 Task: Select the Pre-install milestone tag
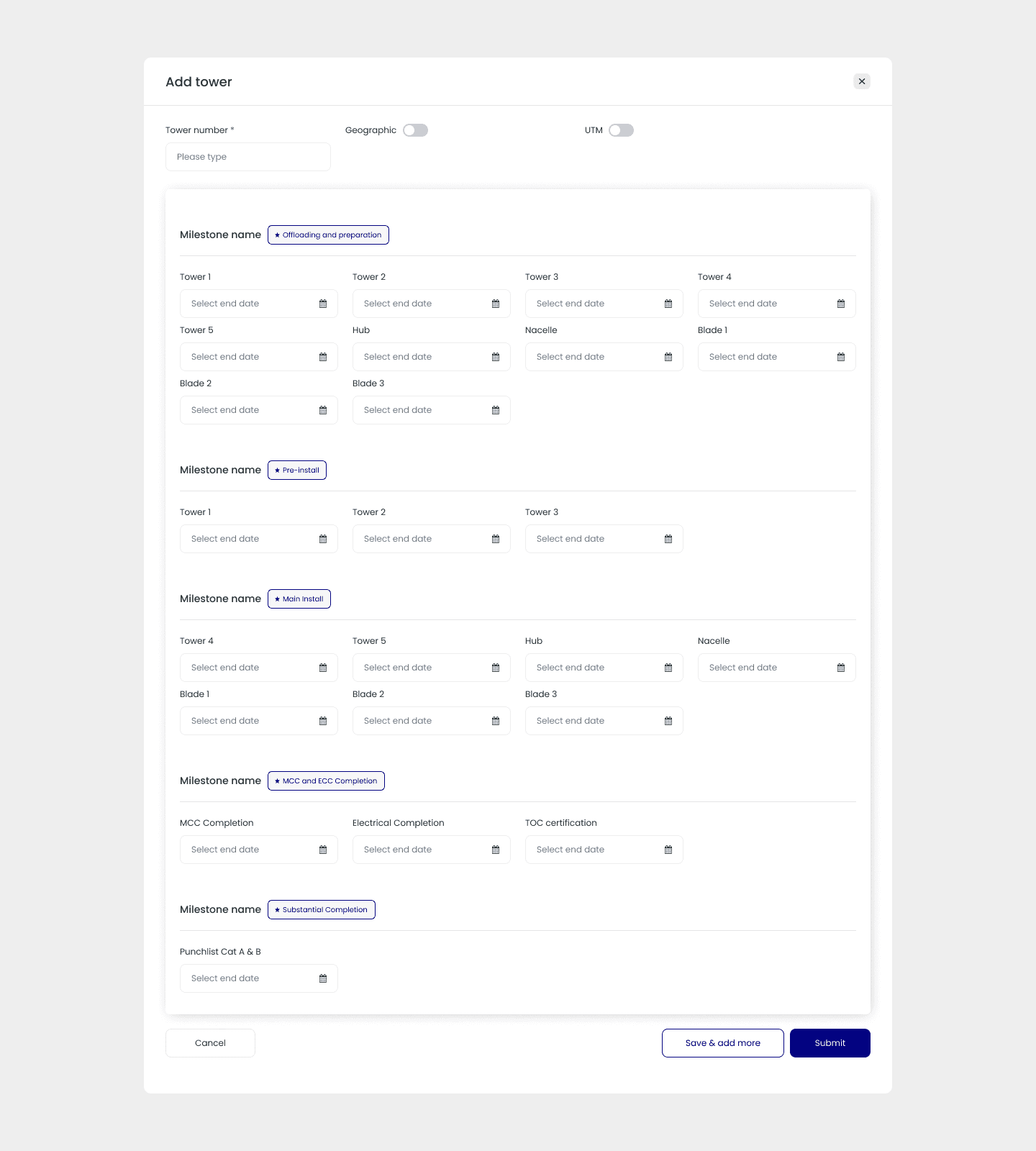pyautogui.click(x=297, y=470)
